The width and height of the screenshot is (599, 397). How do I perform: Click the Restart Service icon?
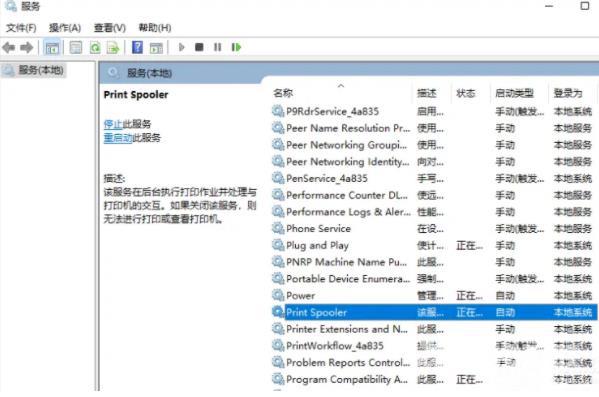click(236, 47)
